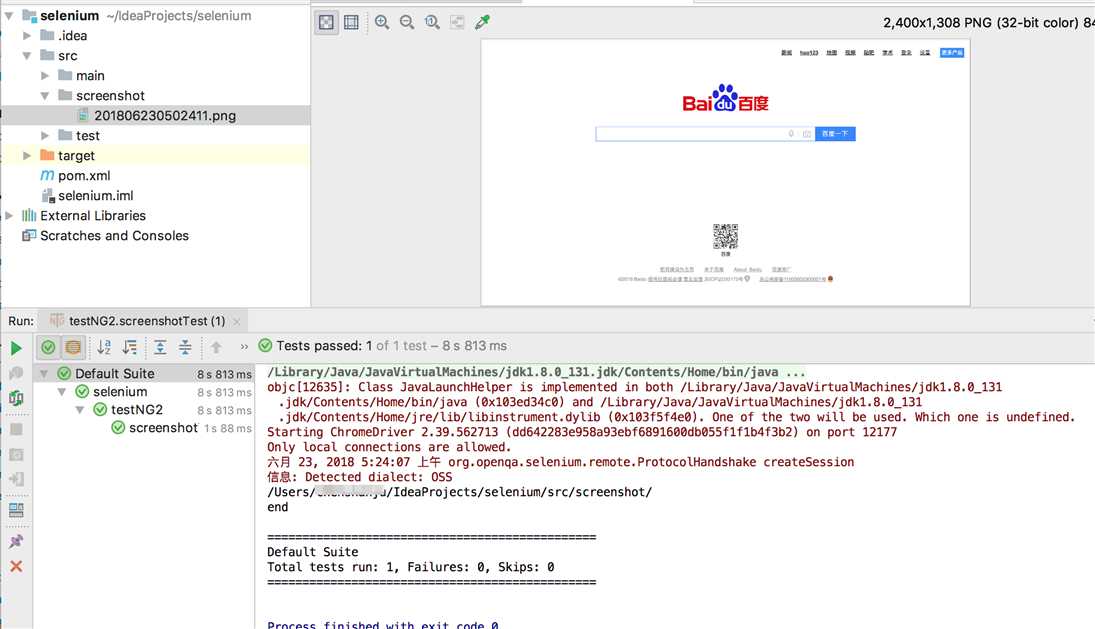Click the previous failed test arrow
This screenshot has height=629, width=1095.
216,346
